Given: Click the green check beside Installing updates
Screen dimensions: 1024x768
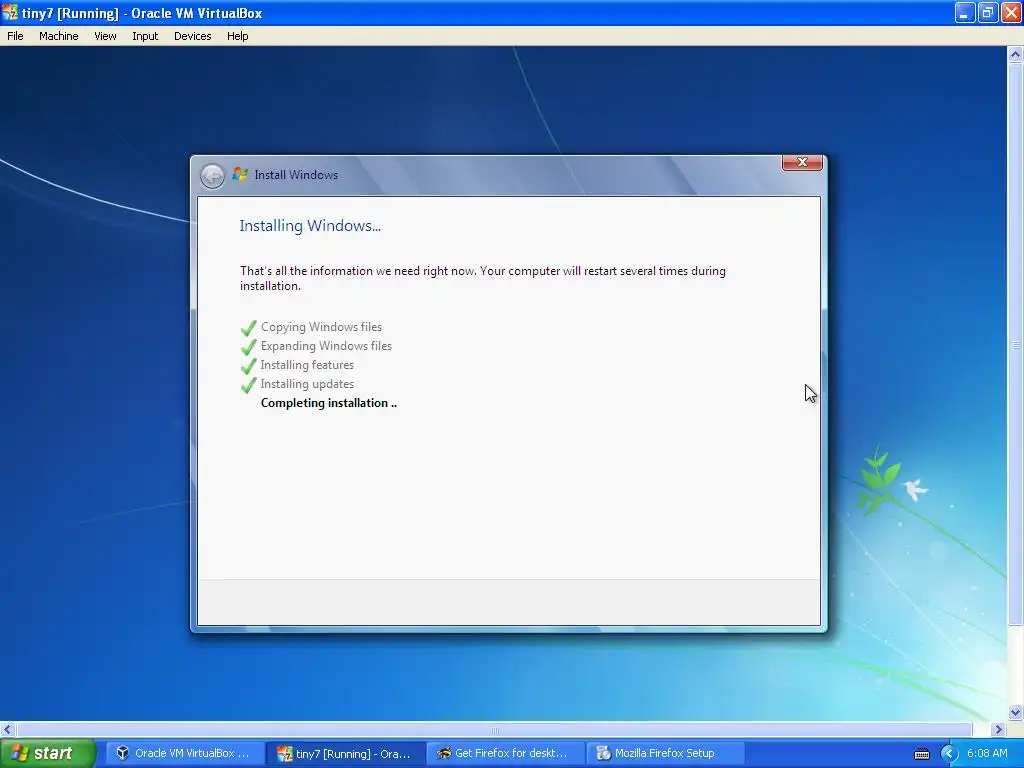Looking at the screenshot, I should point(248,385).
